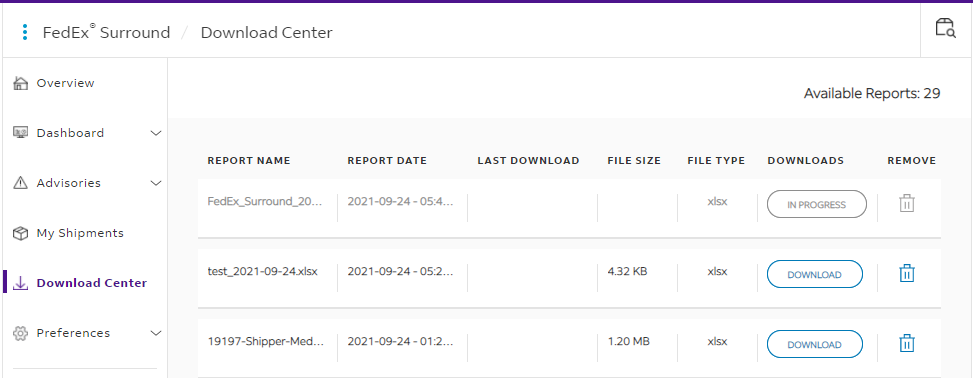Viewport: 973px width, 378px height.
Task: Click FILE TYPE column header
Action: point(716,161)
